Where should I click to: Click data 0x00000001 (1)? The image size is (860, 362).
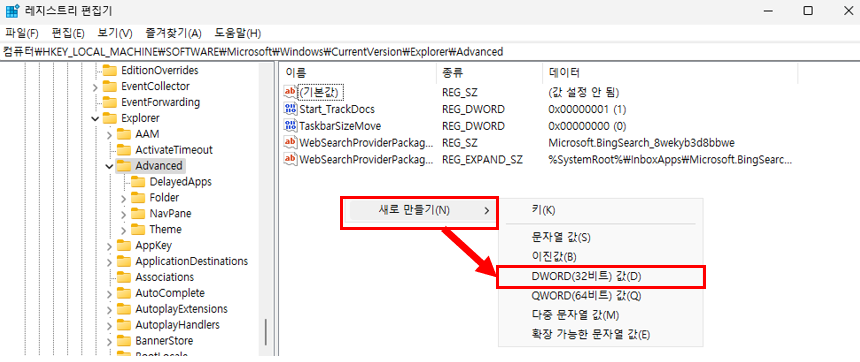coord(587,109)
